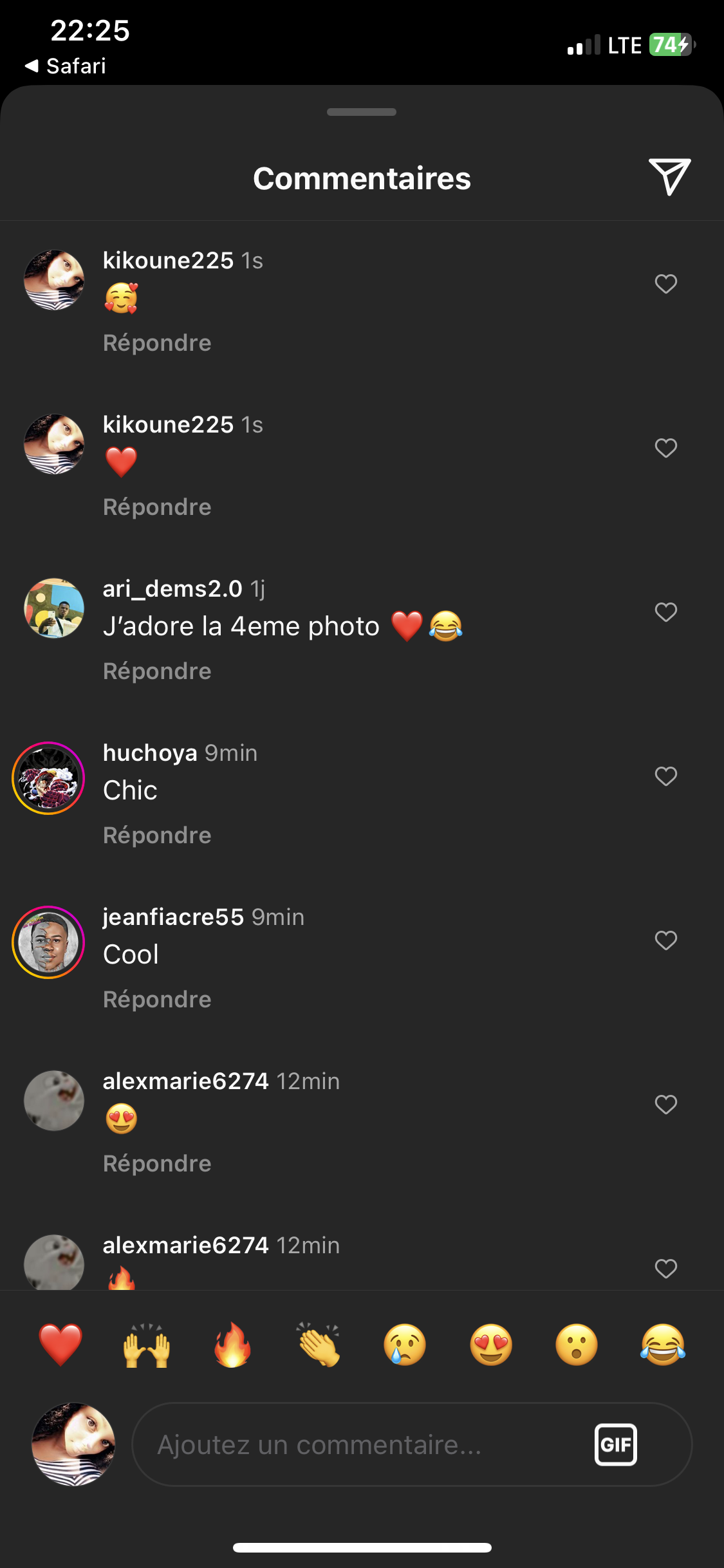
Task: Tap the crying face quick emoji
Action: point(405,1345)
